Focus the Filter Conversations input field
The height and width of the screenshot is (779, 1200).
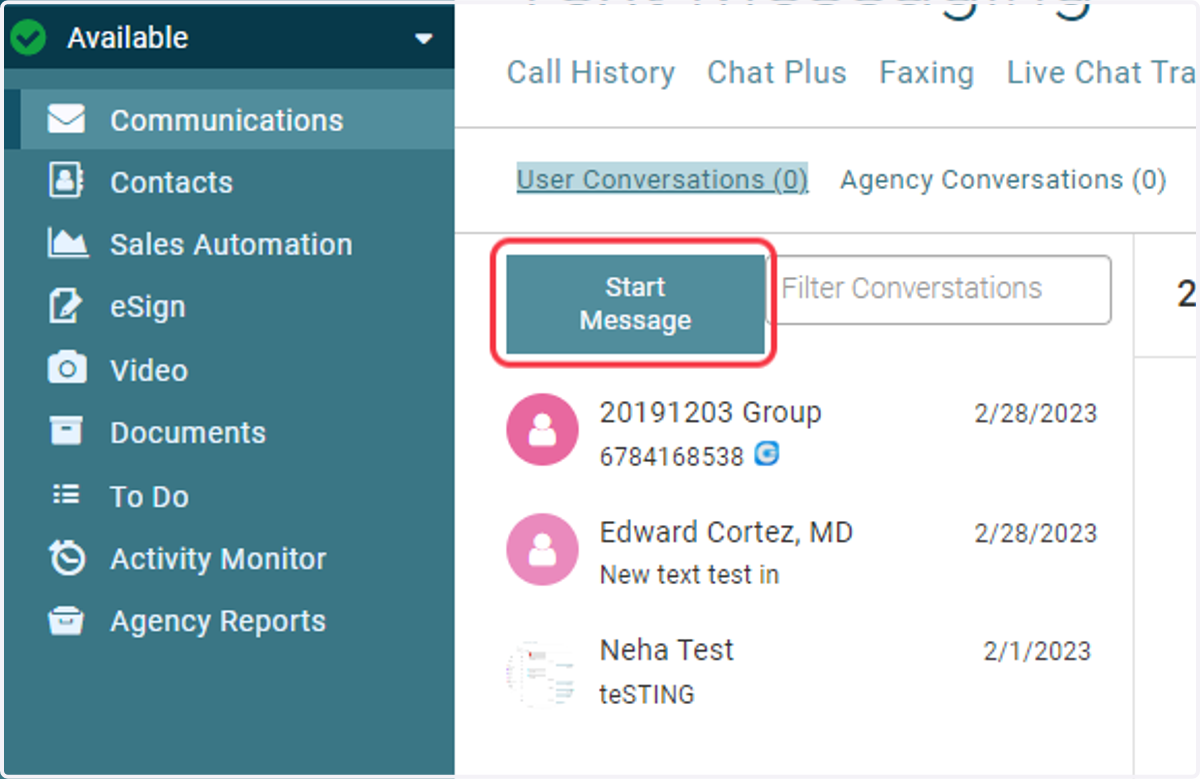click(939, 289)
